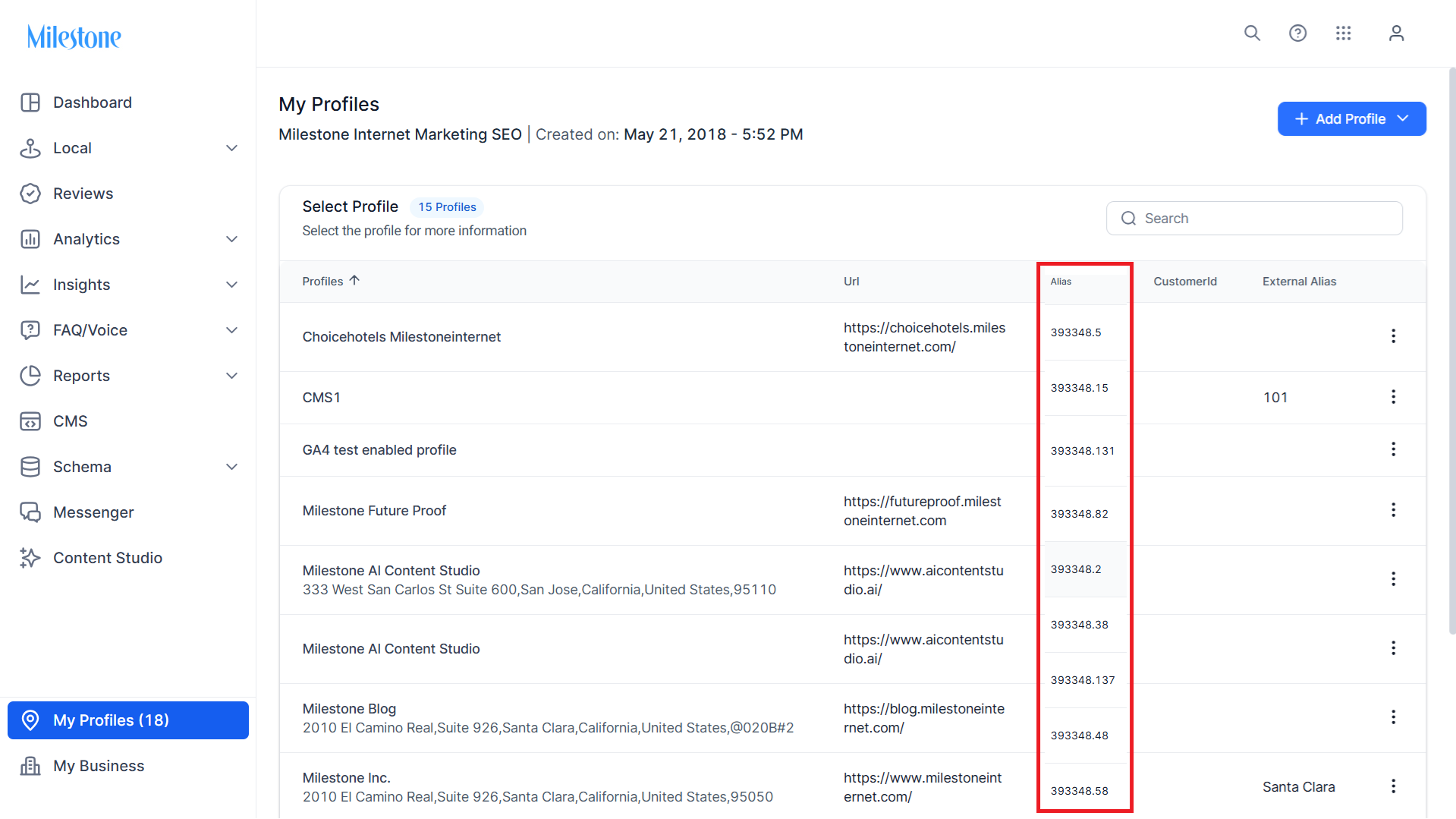Expand the Analytics menu chevron
Image resolution: width=1456 pixels, height=819 pixels.
232,239
